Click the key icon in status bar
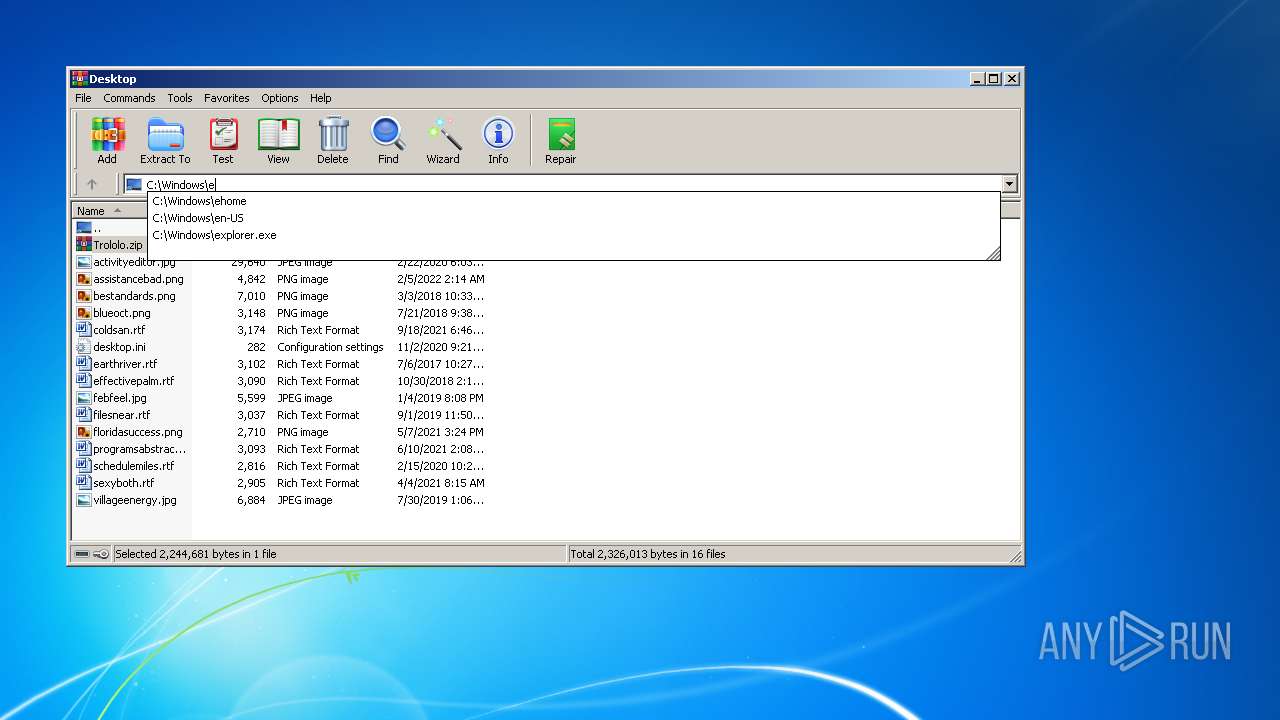1280x720 pixels. [x=101, y=554]
